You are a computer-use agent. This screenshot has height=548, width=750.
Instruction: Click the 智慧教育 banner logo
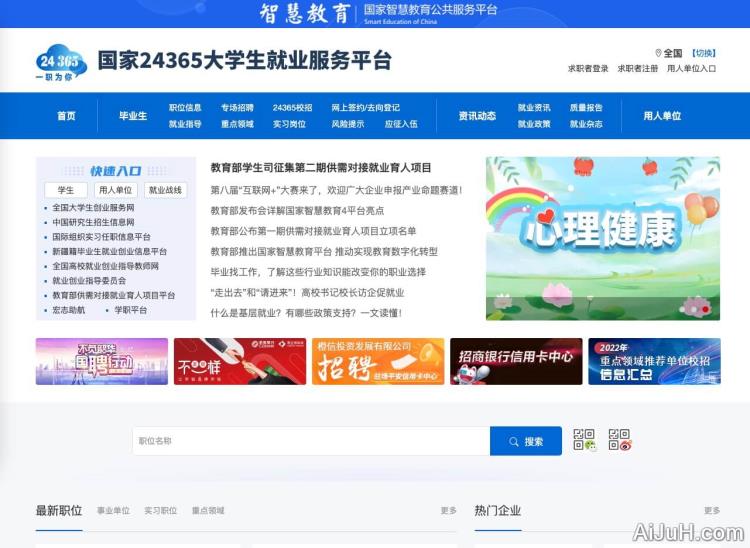click(305, 13)
